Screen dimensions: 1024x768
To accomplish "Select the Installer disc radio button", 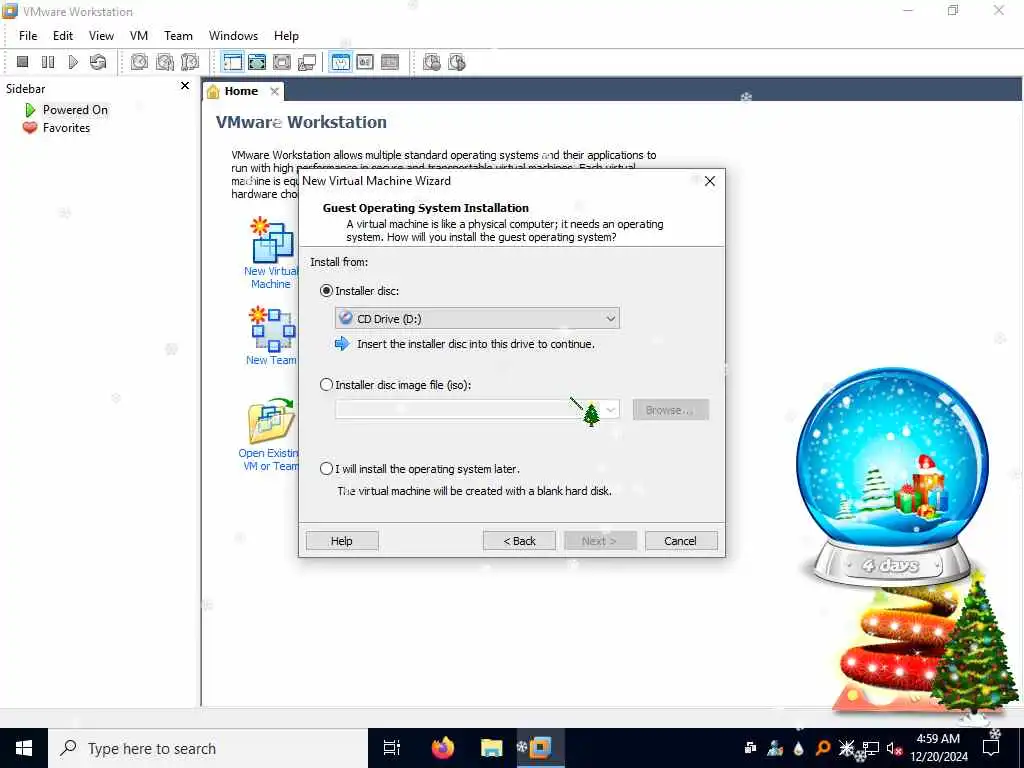I will (327, 291).
